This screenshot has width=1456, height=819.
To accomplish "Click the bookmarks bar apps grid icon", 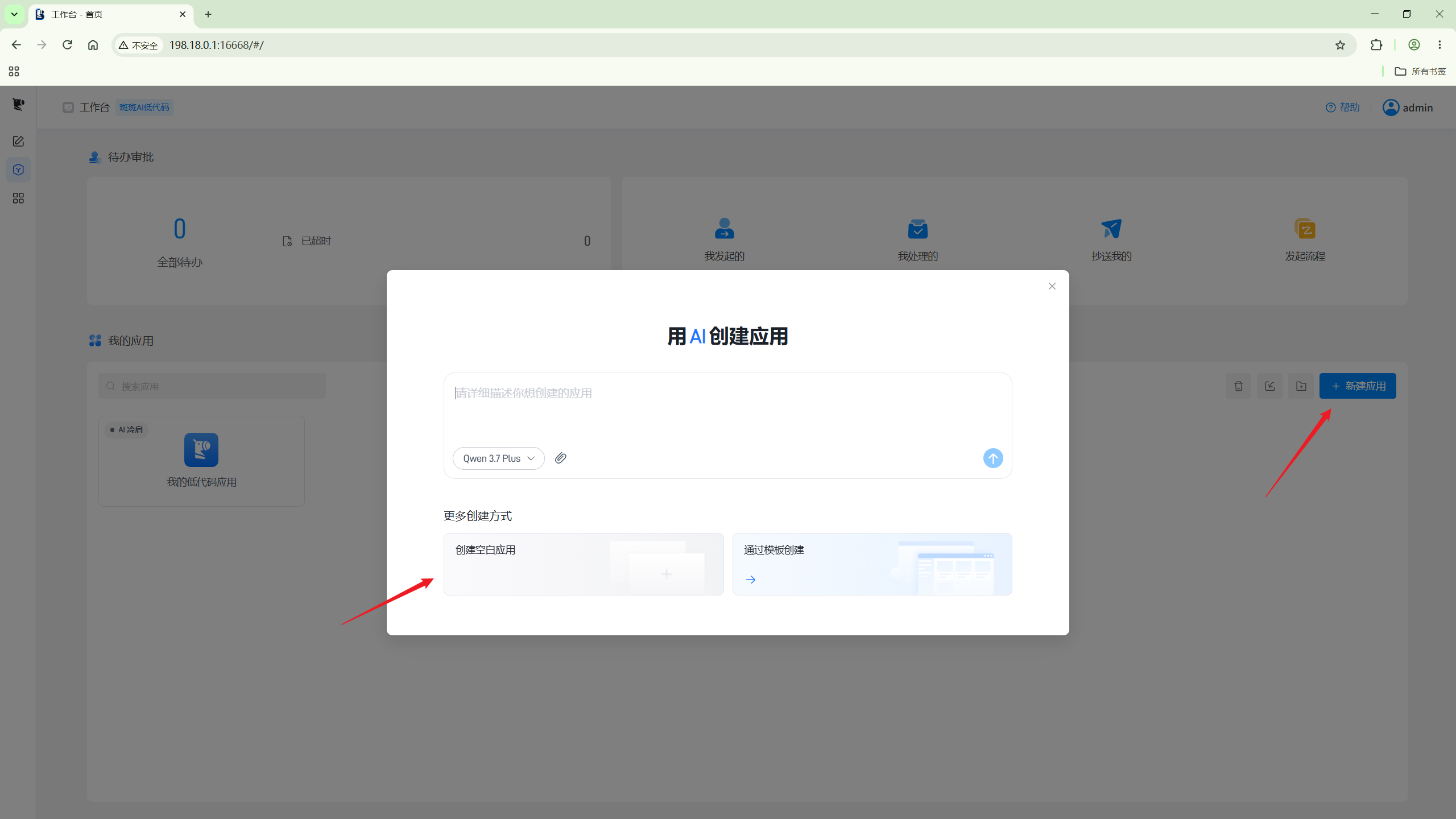I will pyautogui.click(x=14, y=71).
